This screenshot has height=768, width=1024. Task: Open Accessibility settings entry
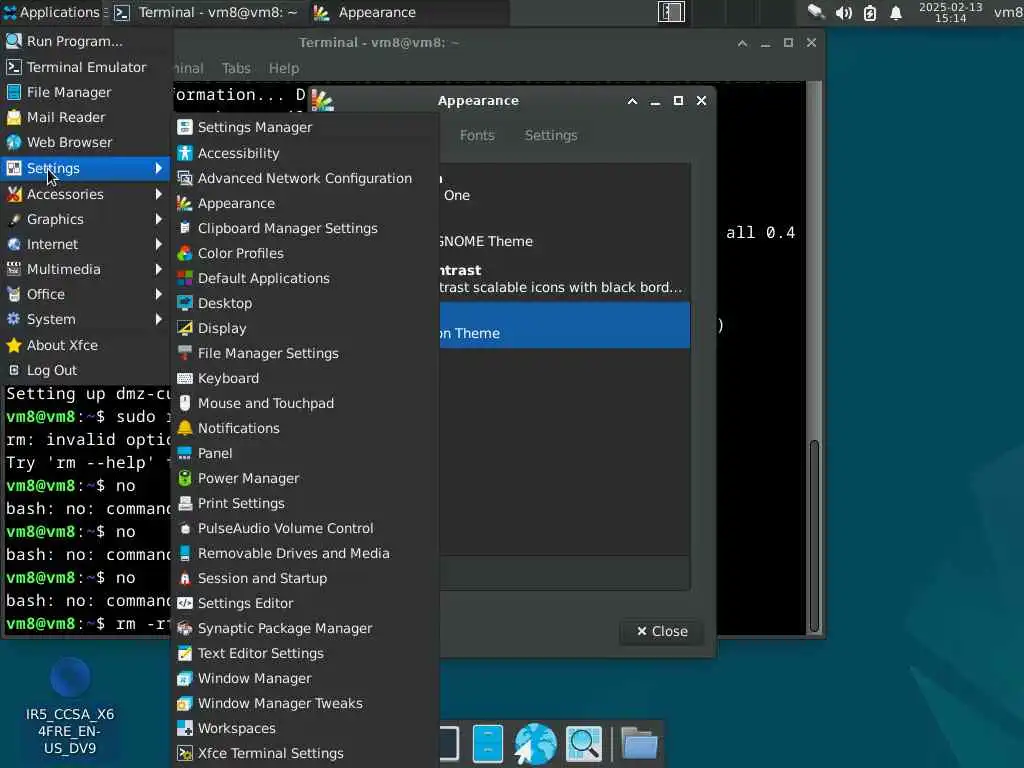(304, 153)
